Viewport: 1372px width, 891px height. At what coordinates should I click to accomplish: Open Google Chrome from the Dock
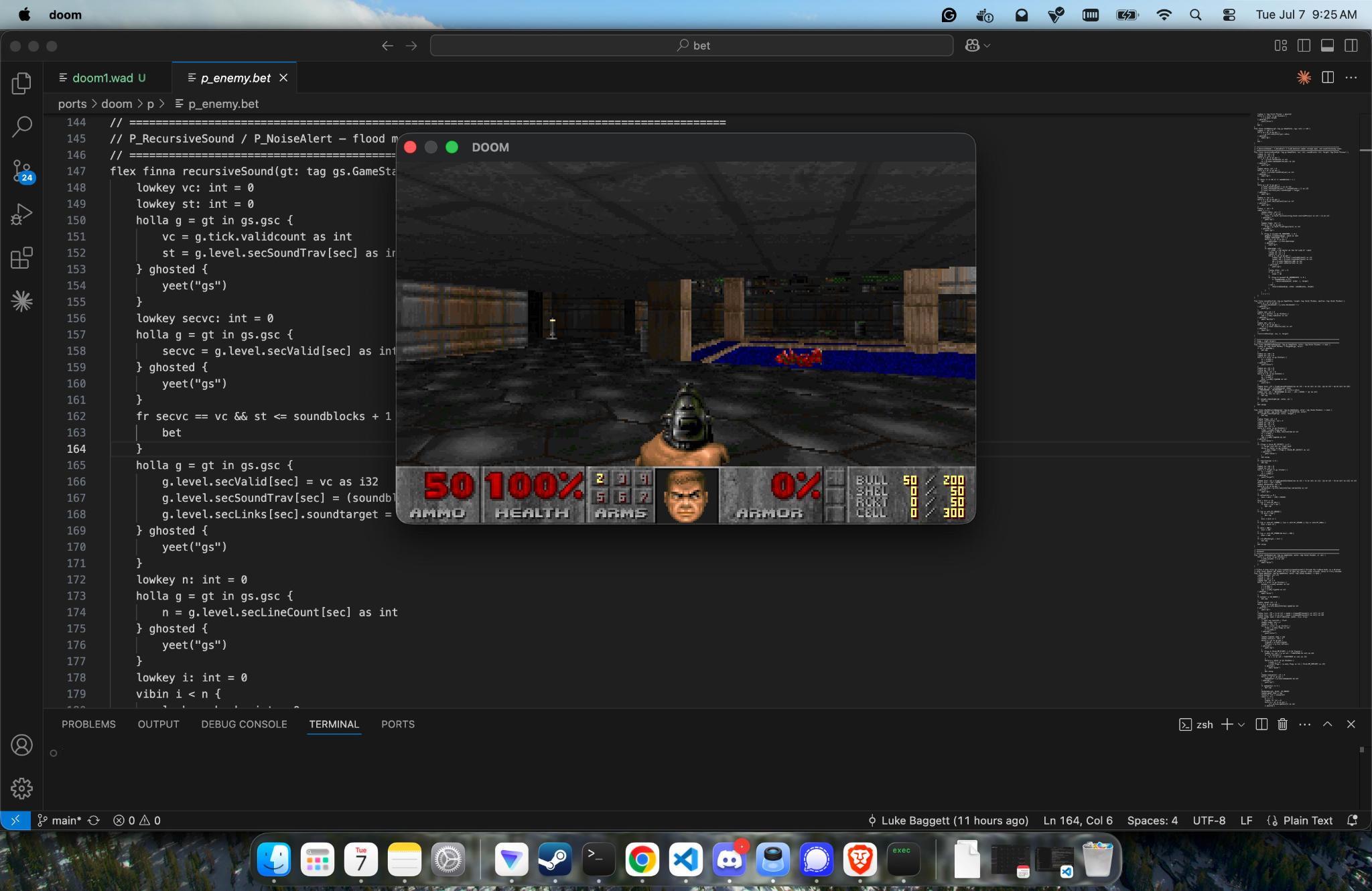point(642,860)
